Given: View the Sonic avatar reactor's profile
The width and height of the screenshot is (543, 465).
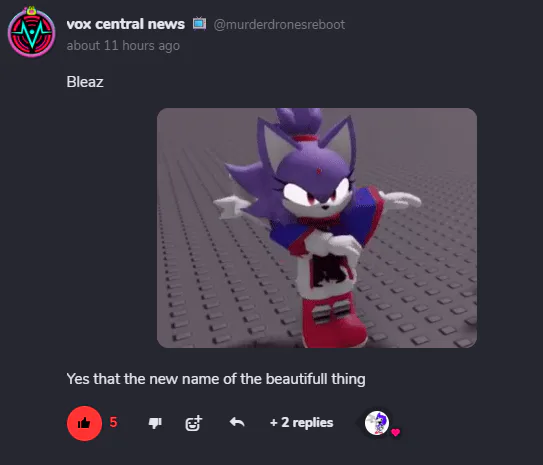Looking at the screenshot, I should (x=377, y=423).
